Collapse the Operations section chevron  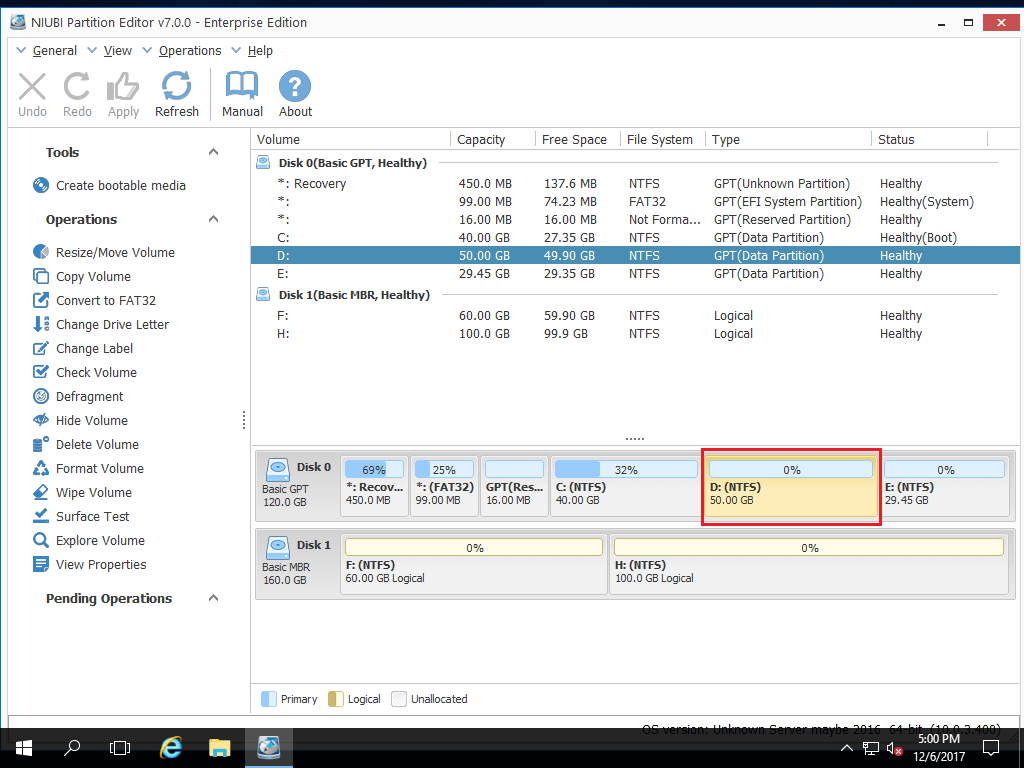click(213, 219)
